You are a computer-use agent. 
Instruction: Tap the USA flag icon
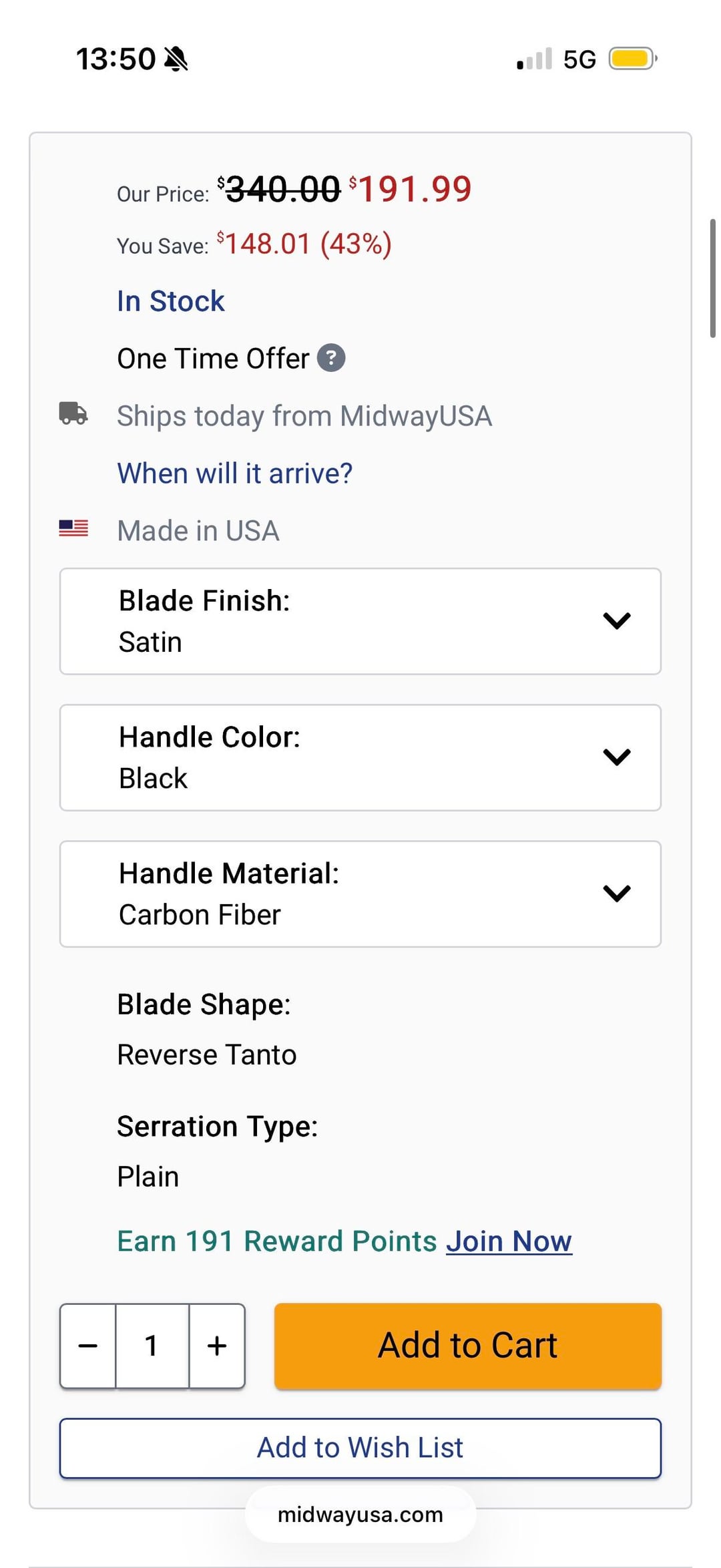pyautogui.click(x=73, y=528)
